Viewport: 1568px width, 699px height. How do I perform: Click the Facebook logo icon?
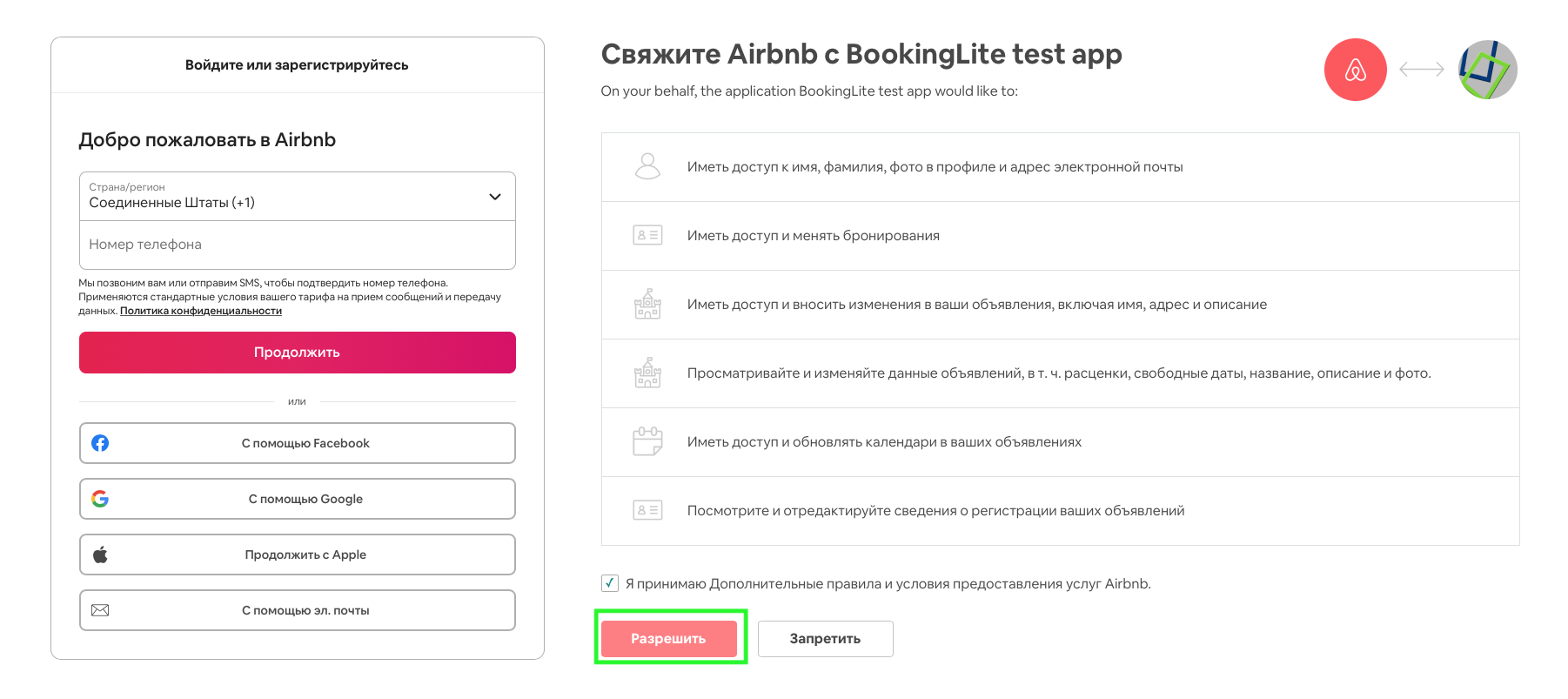pyautogui.click(x=100, y=443)
